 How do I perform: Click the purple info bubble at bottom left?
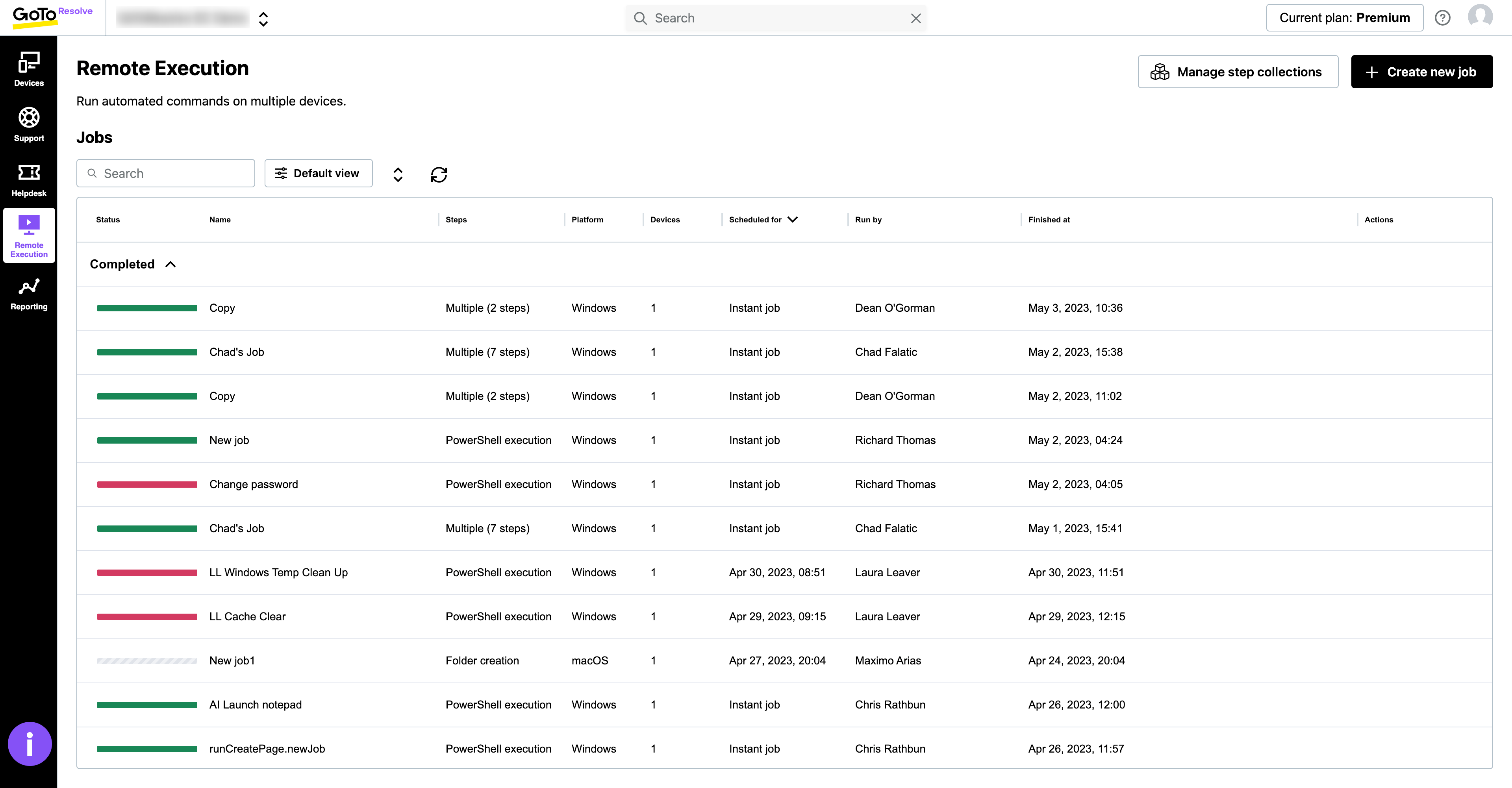30,744
